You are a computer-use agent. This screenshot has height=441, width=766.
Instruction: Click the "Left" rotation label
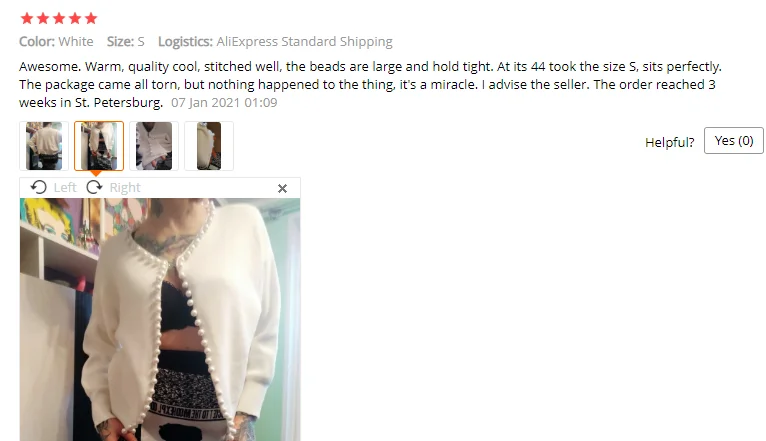[65, 188]
